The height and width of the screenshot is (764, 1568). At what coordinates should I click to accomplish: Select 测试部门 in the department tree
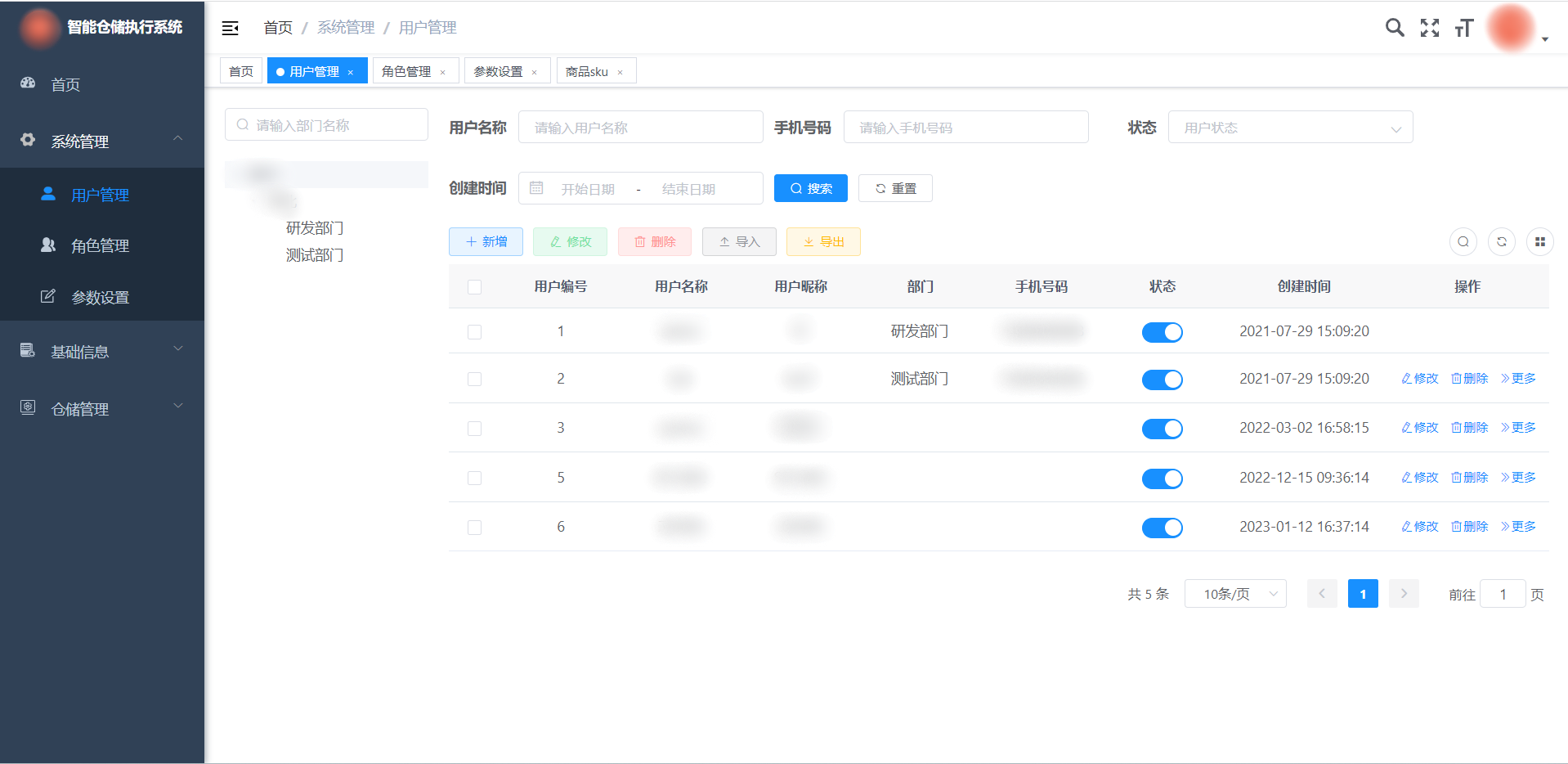[x=315, y=255]
